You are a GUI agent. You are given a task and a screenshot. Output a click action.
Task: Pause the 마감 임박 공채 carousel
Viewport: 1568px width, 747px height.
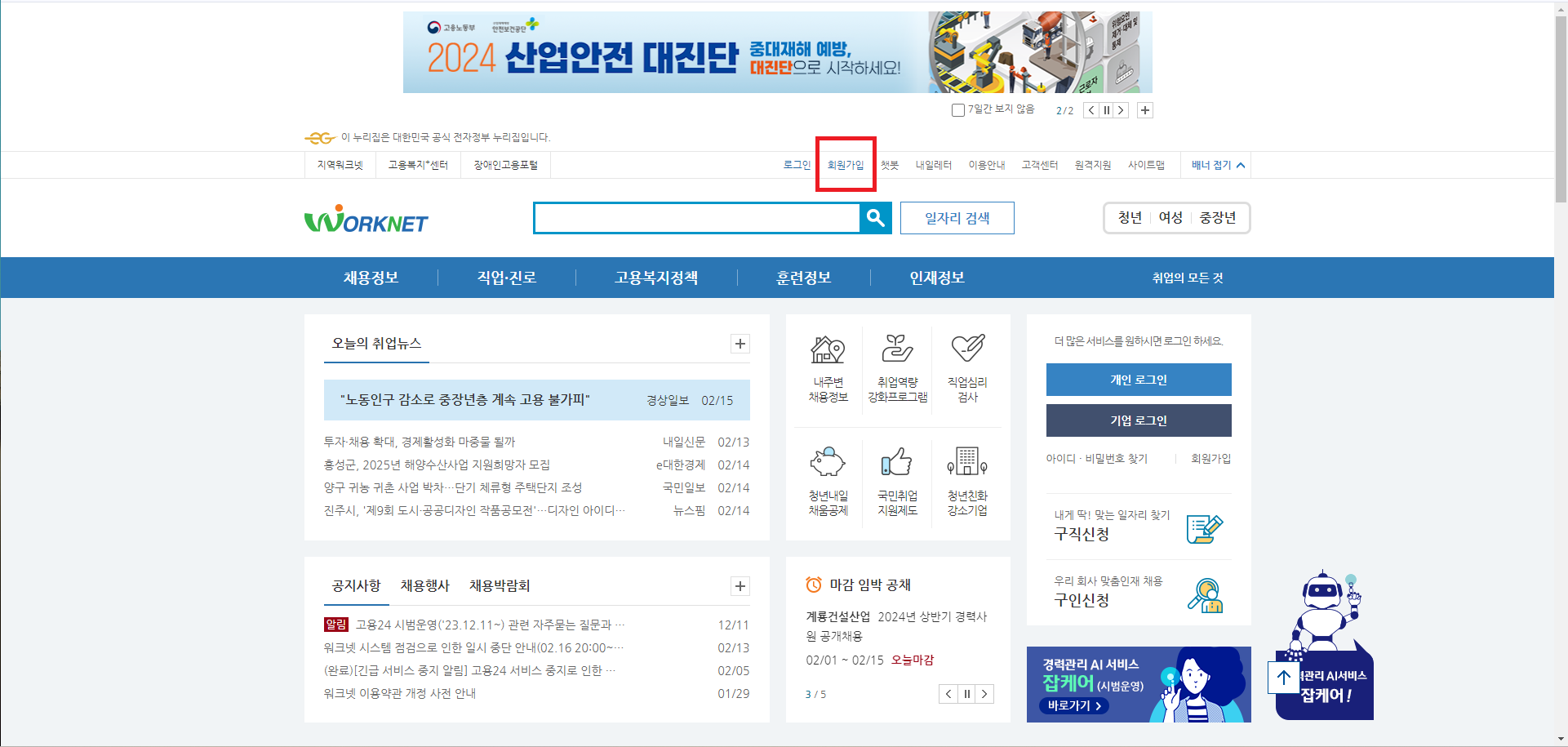click(966, 694)
